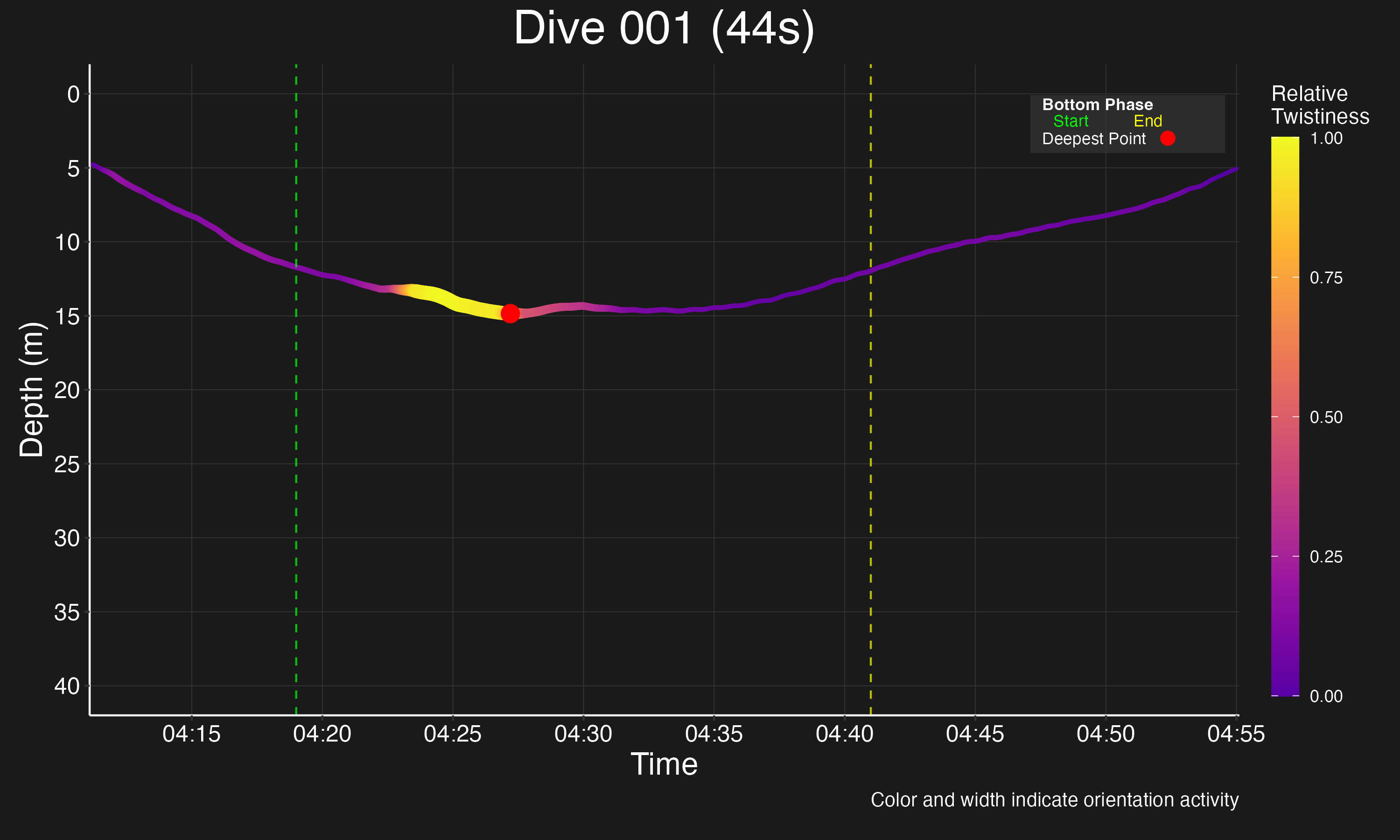Click the 04:35 time tick label
The width and height of the screenshot is (1400, 840).
pos(714,734)
